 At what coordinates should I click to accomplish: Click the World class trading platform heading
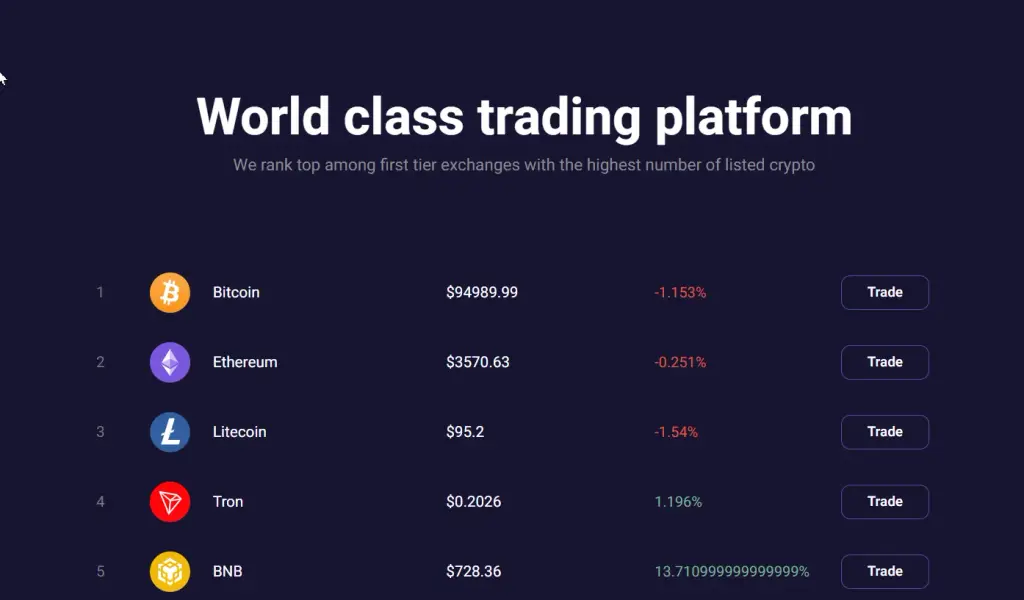(x=524, y=118)
